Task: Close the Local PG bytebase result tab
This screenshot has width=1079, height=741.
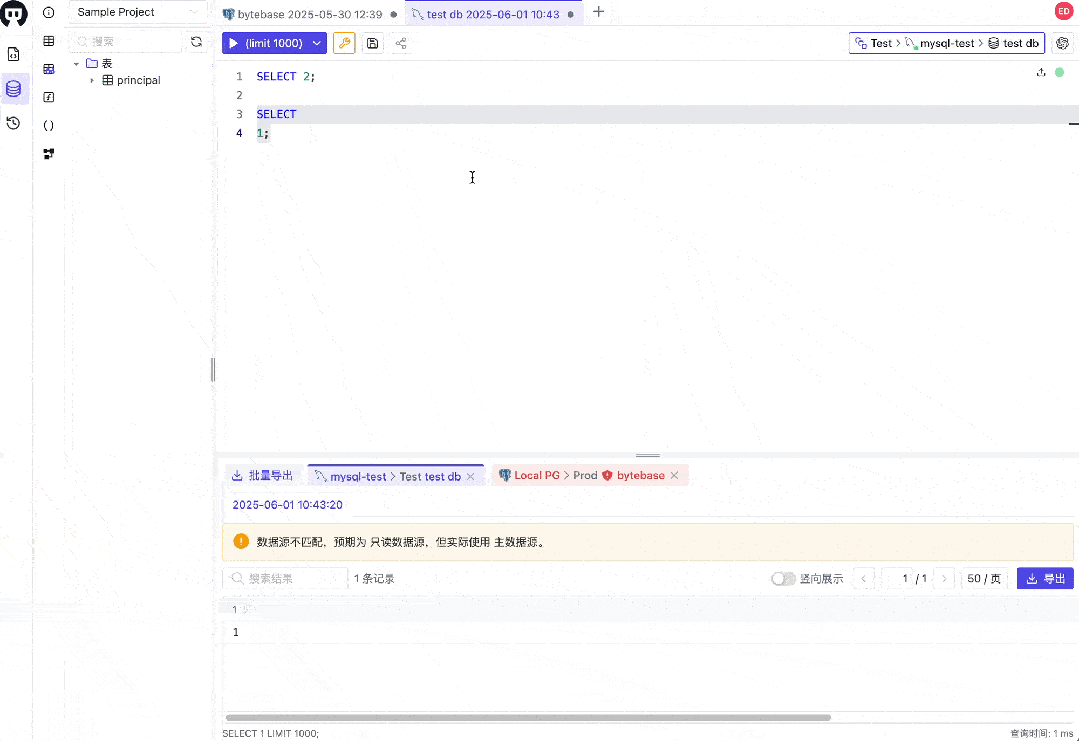Action: (674, 475)
